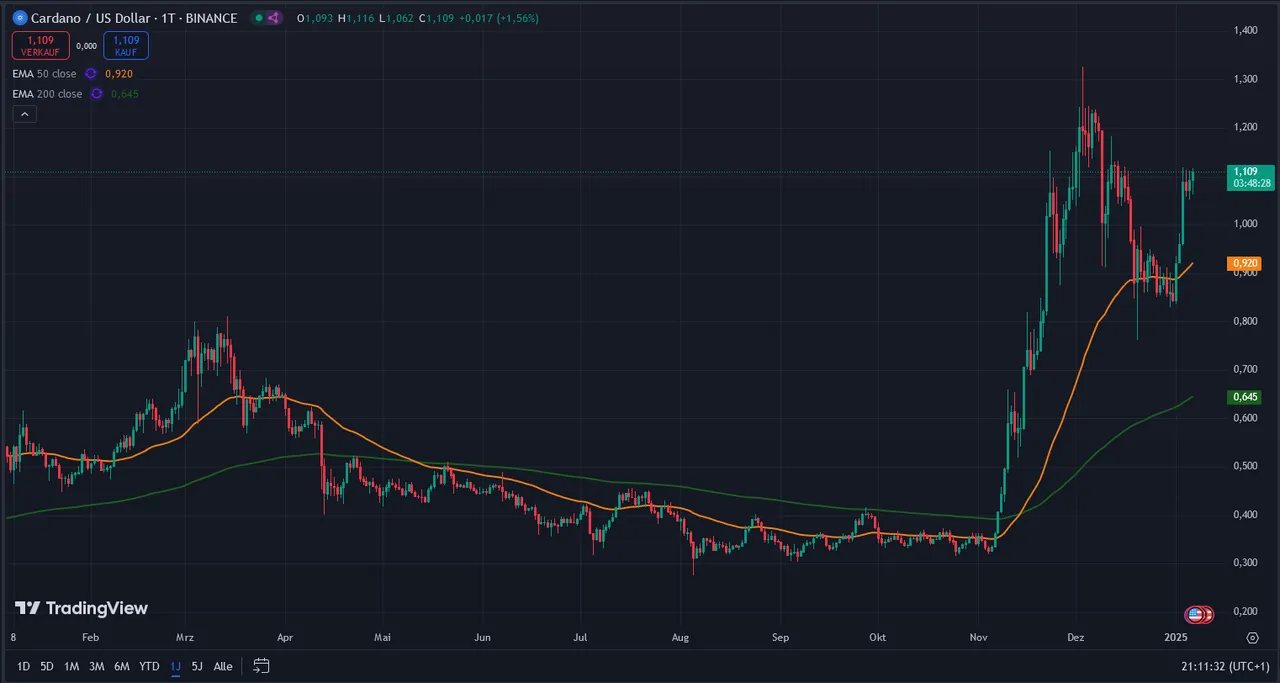Click the purple refresh icon beside EMA 50
The height and width of the screenshot is (683, 1280).
coord(90,74)
